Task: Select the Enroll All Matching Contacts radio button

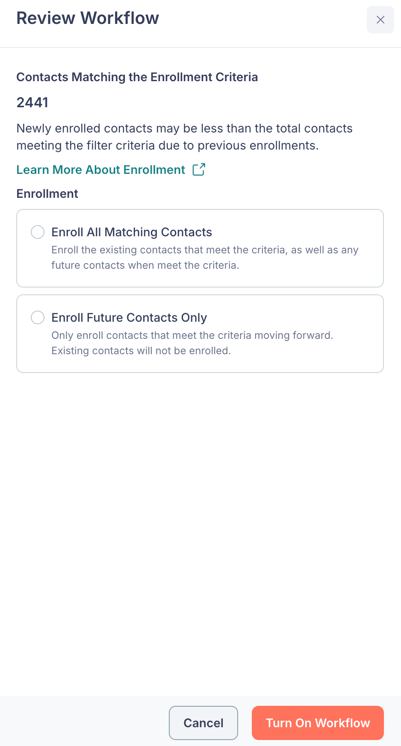Action: (38, 232)
